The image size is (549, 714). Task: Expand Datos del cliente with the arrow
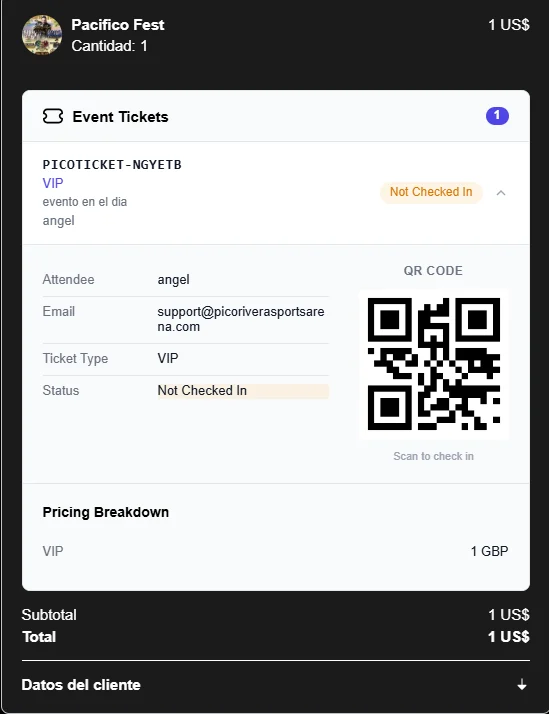(x=522, y=684)
